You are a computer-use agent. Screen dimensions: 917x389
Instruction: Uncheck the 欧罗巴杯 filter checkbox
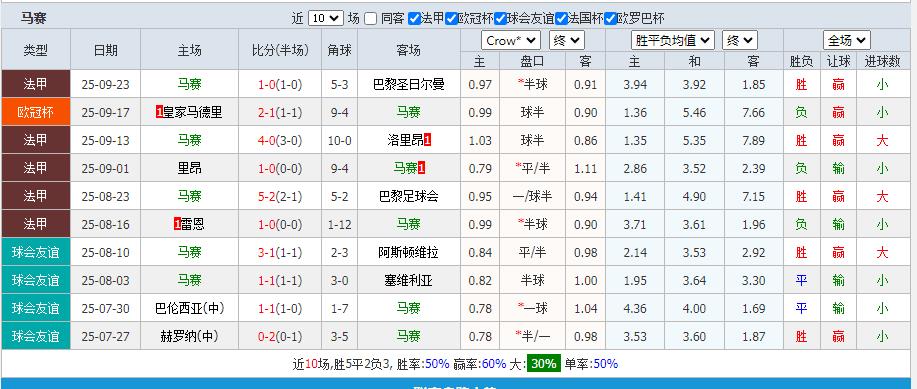(x=611, y=19)
